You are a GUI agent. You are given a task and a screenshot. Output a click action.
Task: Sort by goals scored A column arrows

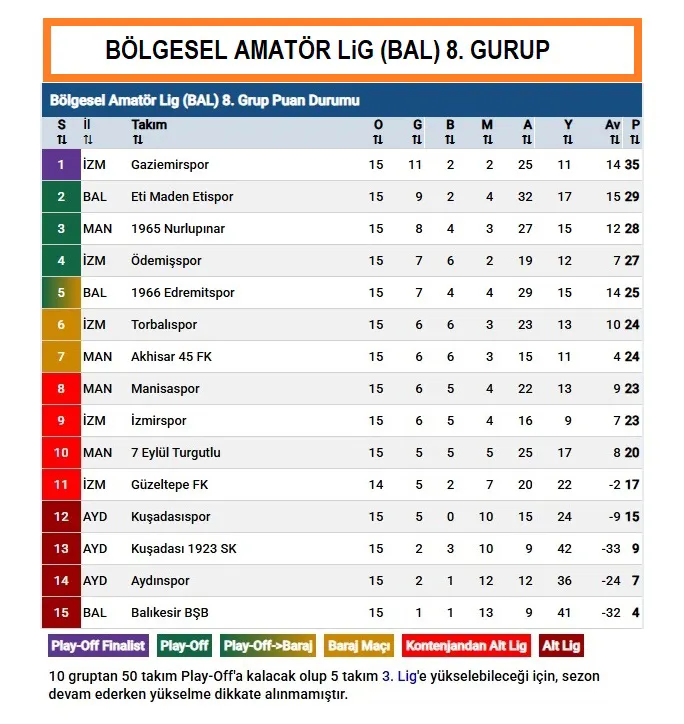527,140
